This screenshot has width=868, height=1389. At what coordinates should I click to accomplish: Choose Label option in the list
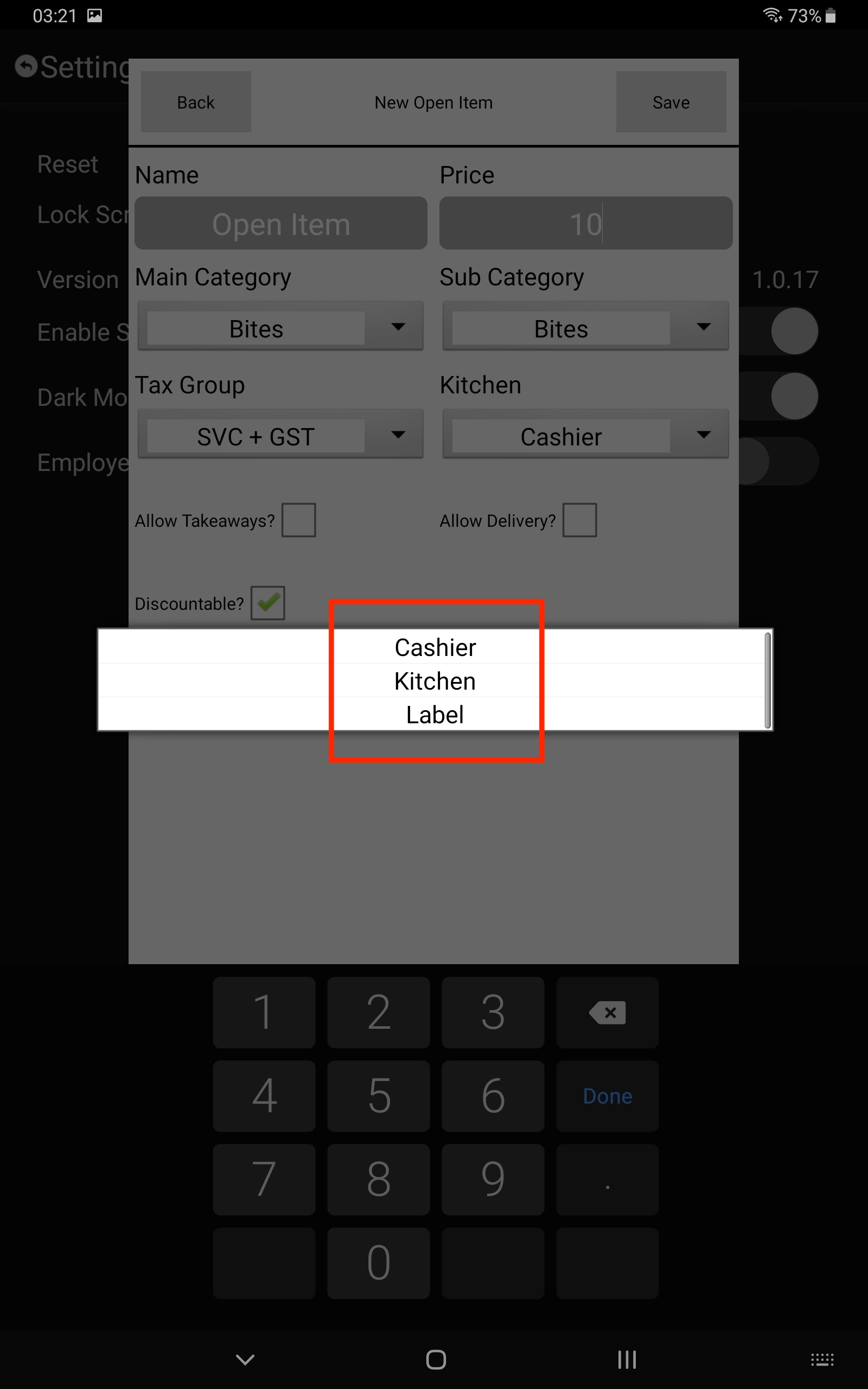coord(435,714)
